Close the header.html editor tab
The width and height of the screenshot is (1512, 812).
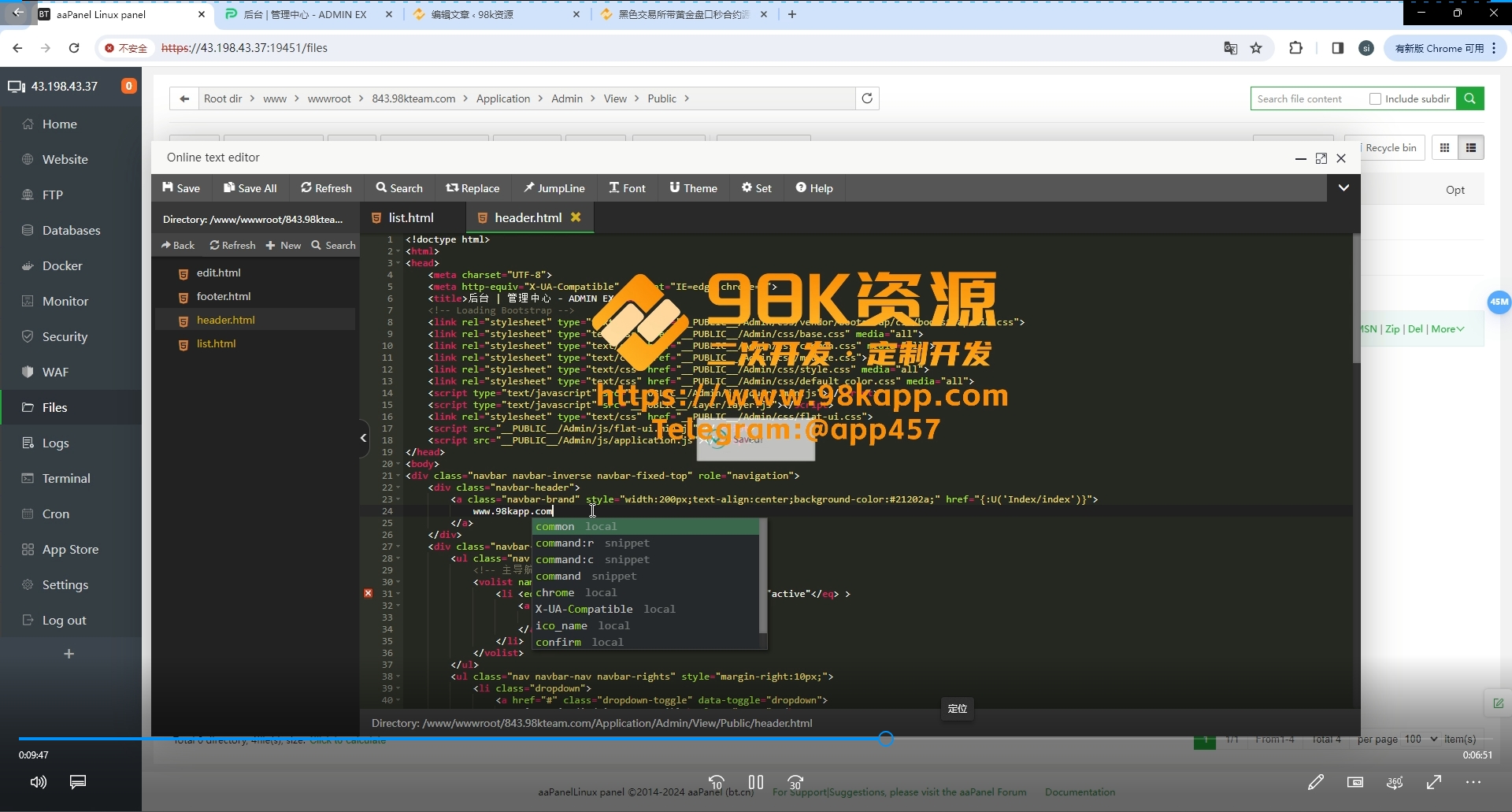click(576, 217)
